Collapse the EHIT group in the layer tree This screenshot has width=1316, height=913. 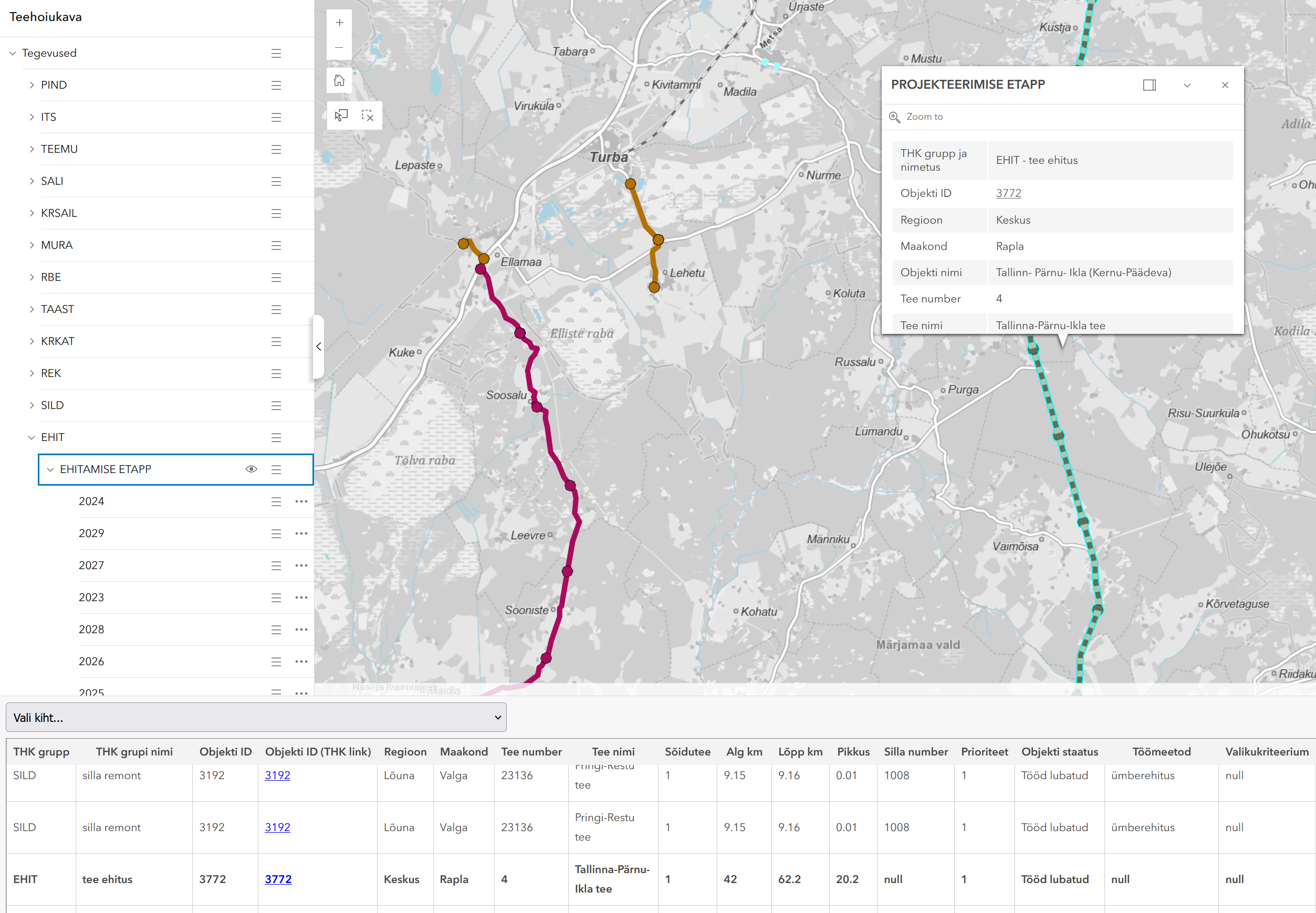pos(32,437)
